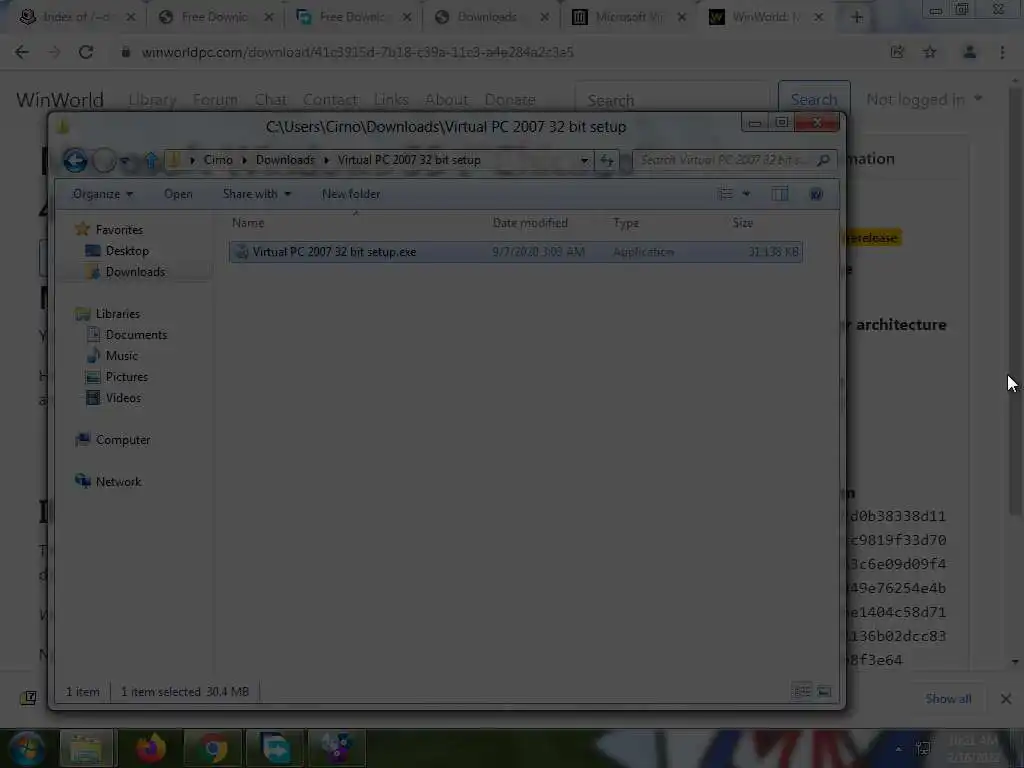This screenshot has width=1024, height=768.
Task: Click the Explorer forward navigation arrow
Action: pos(104,160)
